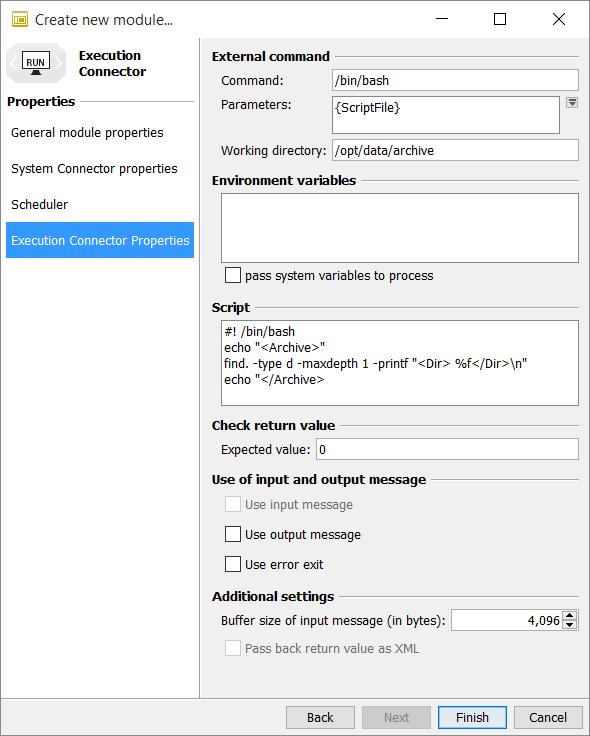The height and width of the screenshot is (736, 590).
Task: Enable Use error exit checkbox
Action: click(x=233, y=564)
